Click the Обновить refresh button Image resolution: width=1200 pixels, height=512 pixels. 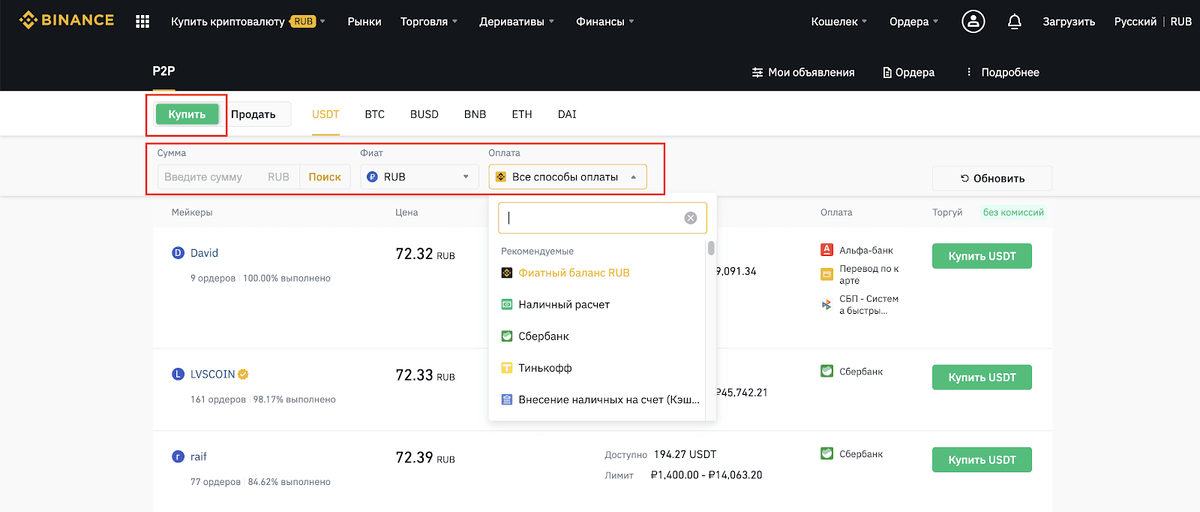coord(992,178)
